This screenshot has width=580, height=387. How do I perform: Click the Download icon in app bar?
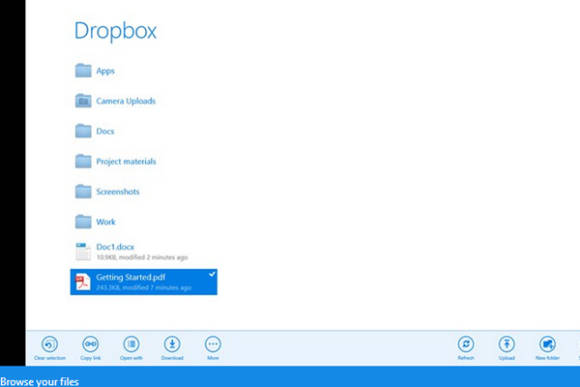(x=172, y=344)
